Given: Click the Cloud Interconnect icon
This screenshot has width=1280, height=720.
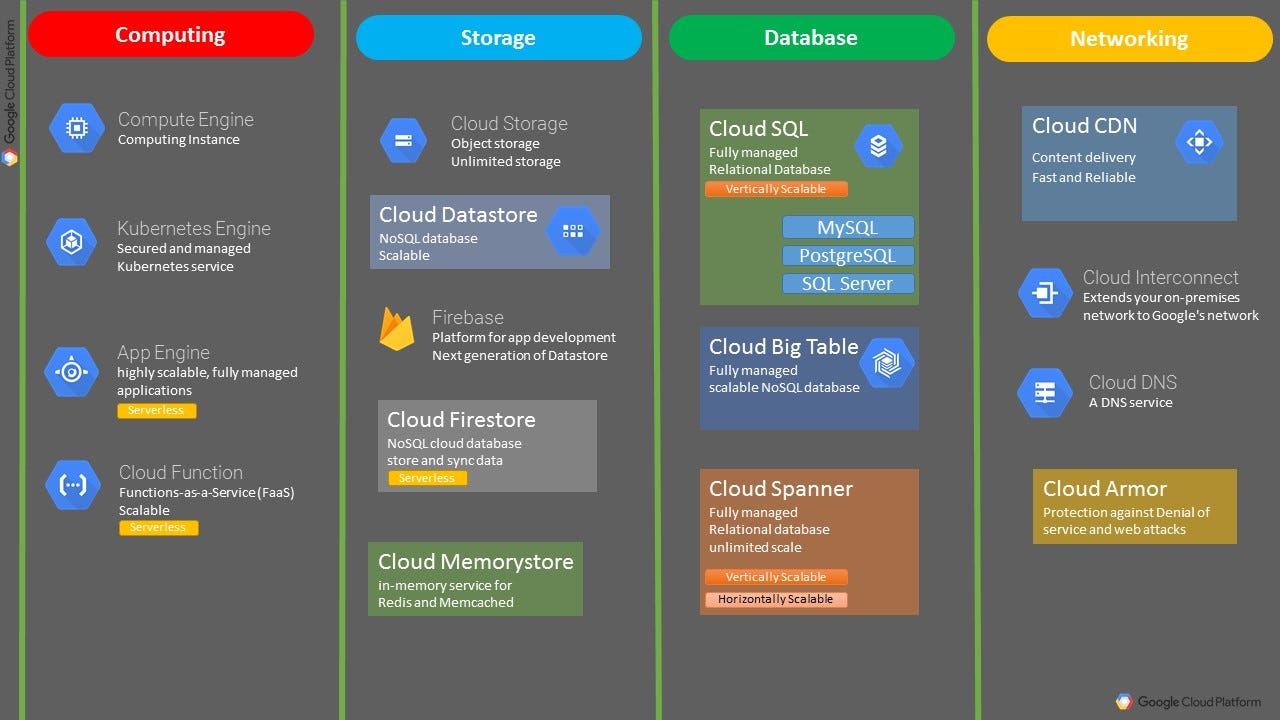Looking at the screenshot, I should (x=1044, y=293).
